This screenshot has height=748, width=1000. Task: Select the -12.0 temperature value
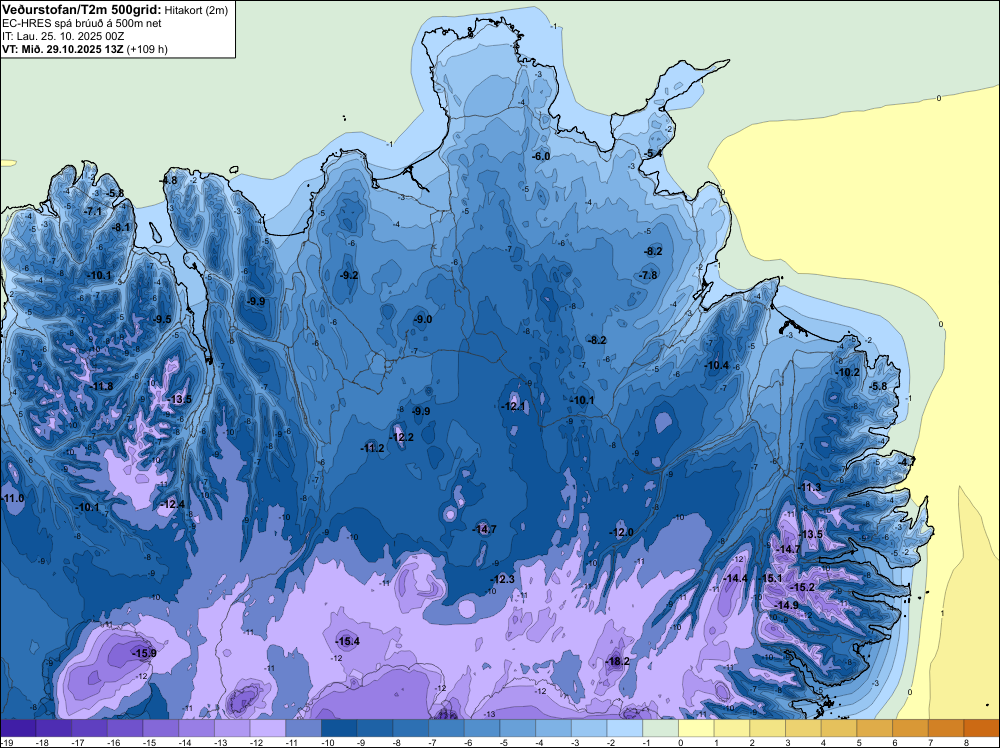coord(621,532)
